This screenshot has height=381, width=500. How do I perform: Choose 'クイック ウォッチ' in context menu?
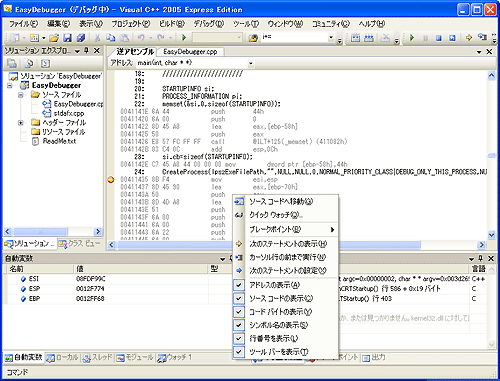286,215
